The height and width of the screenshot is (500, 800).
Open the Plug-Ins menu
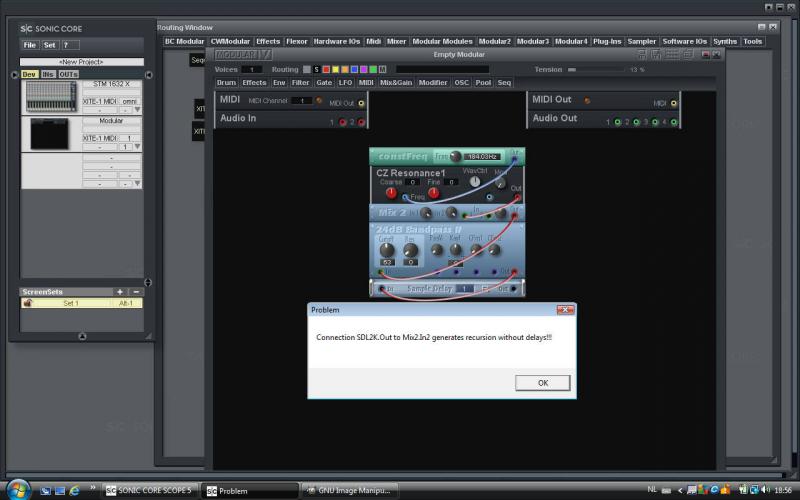(x=607, y=41)
